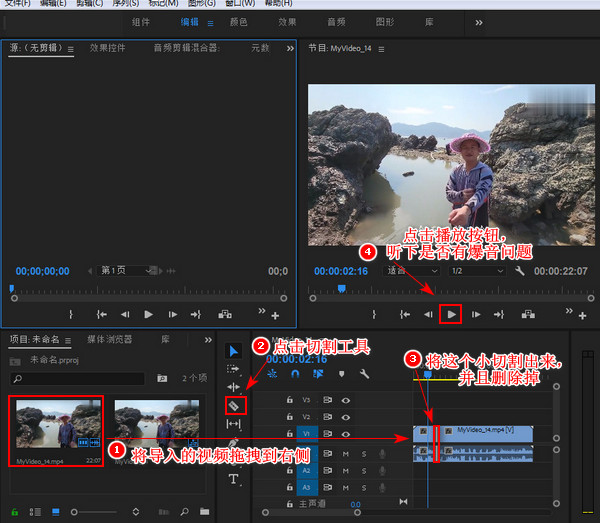Expand project panel hidden tabs chevron
The width and height of the screenshot is (600, 523).
pos(208,340)
